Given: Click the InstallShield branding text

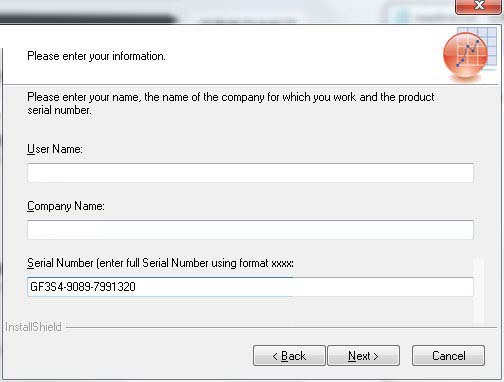Looking at the screenshot, I should click(x=33, y=327).
